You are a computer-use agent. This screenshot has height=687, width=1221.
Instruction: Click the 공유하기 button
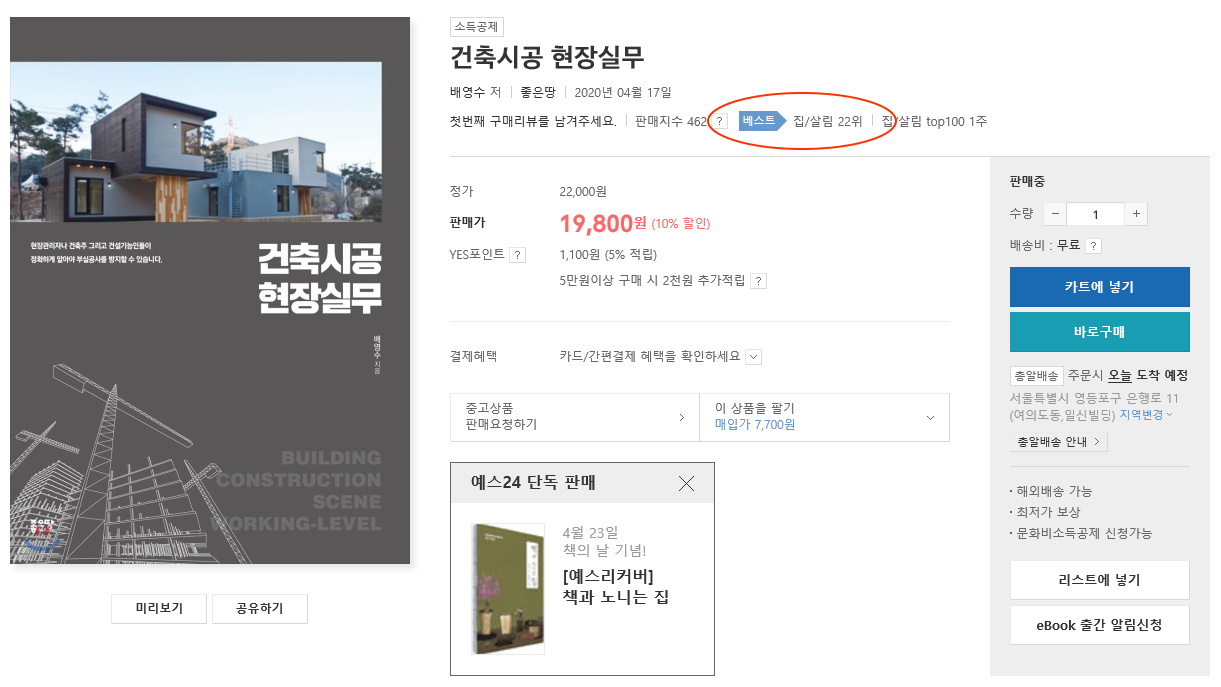click(260, 608)
